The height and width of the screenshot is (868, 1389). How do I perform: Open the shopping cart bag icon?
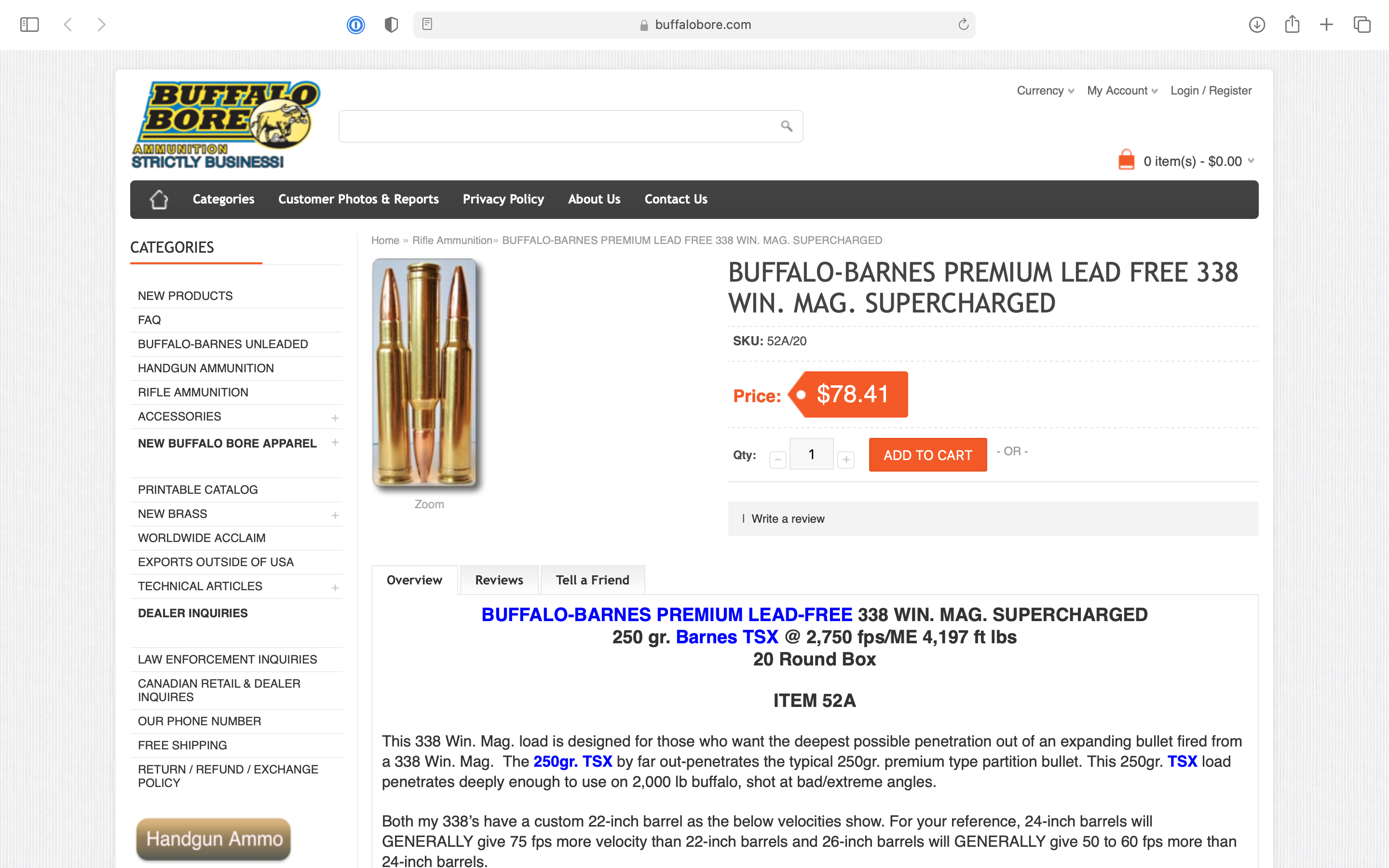pos(1126,160)
